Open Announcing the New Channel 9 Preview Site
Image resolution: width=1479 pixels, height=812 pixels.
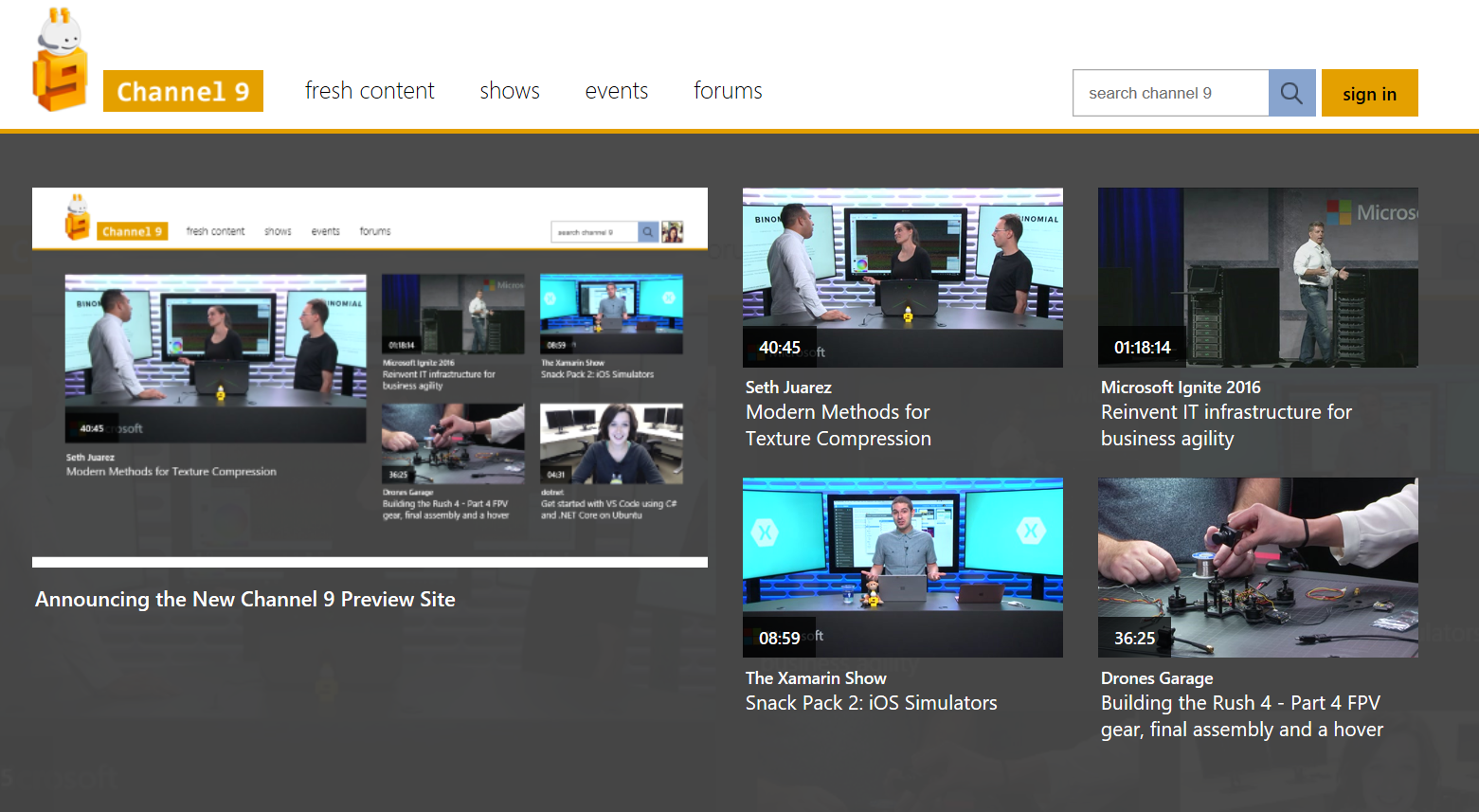coord(245,600)
